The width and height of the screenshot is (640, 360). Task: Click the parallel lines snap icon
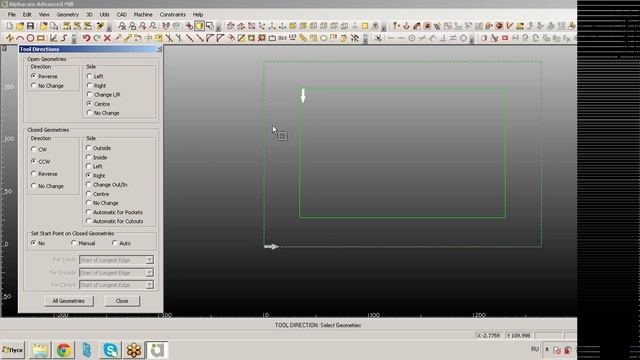(453, 38)
